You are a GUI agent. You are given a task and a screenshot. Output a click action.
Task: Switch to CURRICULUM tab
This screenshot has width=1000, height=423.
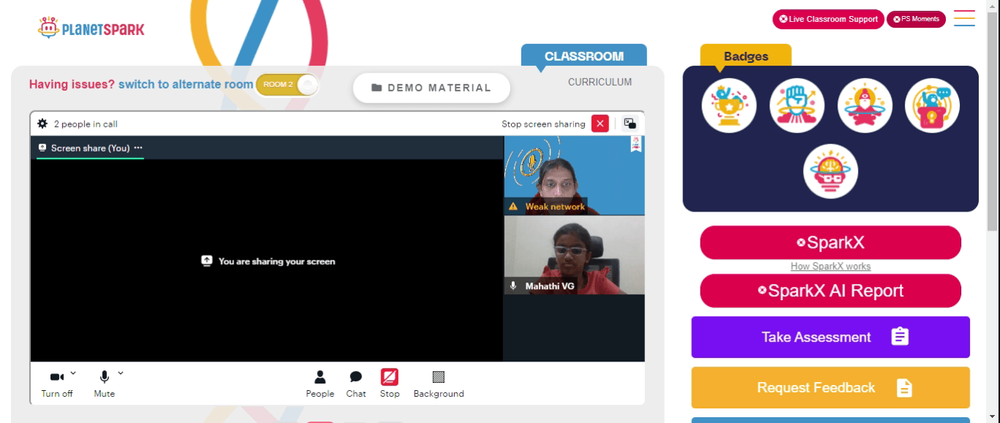600,82
